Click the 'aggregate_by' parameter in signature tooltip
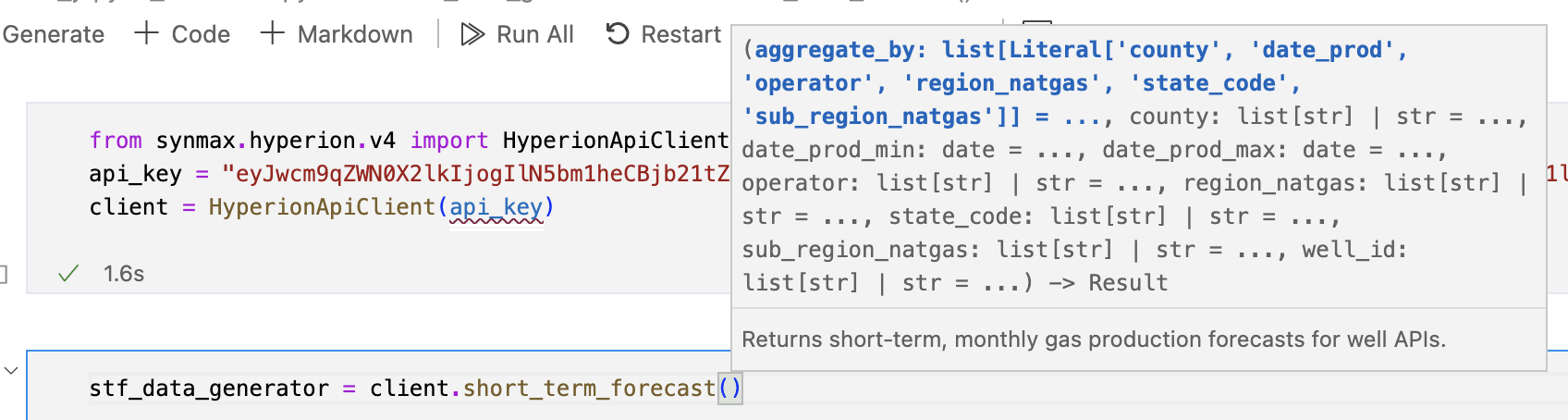 pos(835,50)
